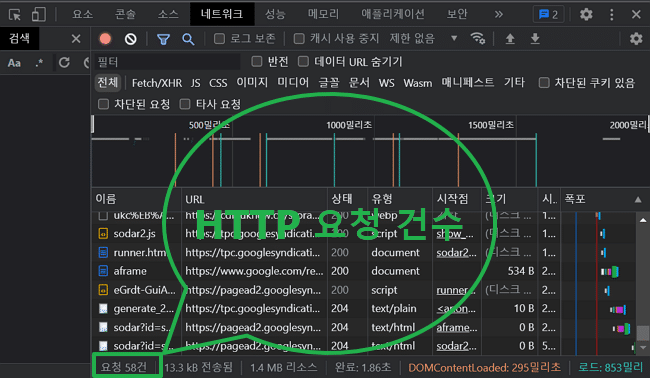Switch to the 성능 tab

(275, 14)
